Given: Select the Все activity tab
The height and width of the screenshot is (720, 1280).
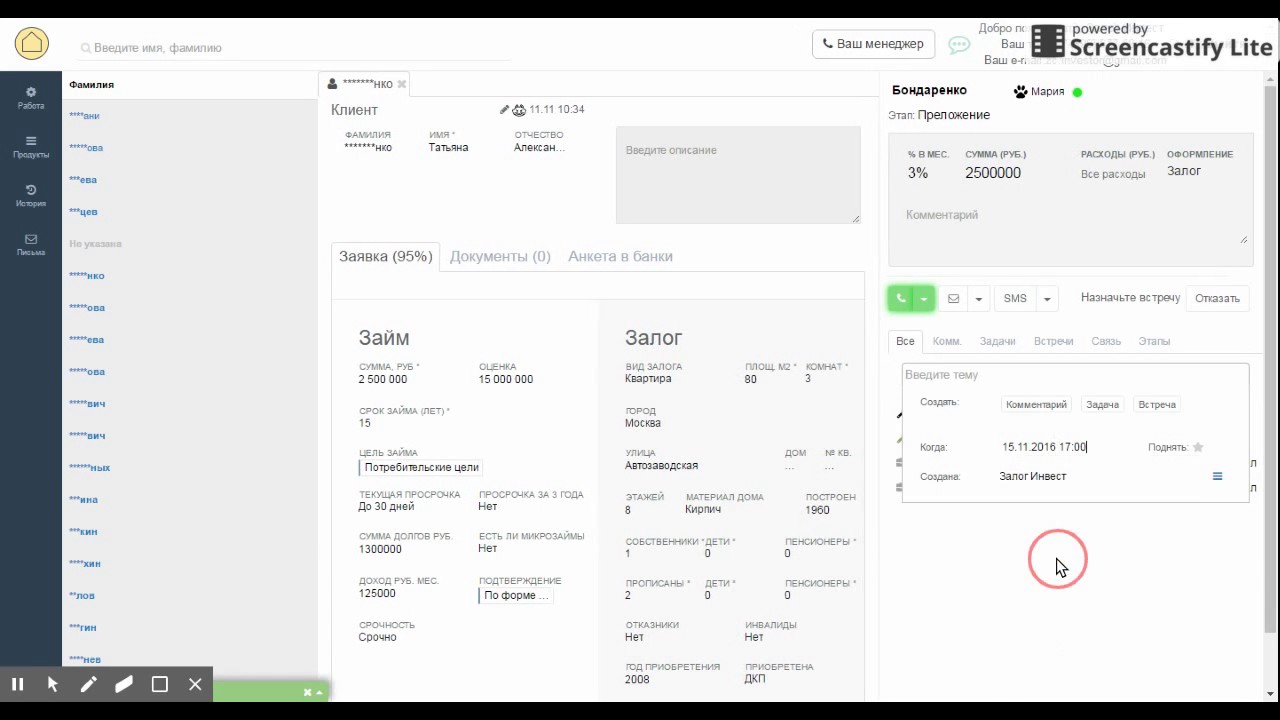Looking at the screenshot, I should [905, 341].
